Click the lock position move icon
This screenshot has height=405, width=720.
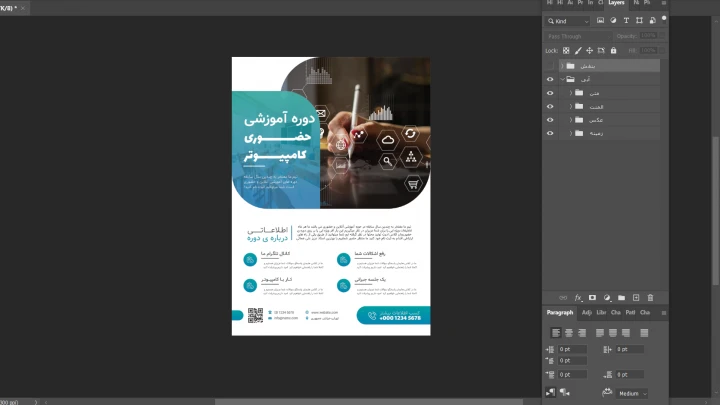pos(591,50)
